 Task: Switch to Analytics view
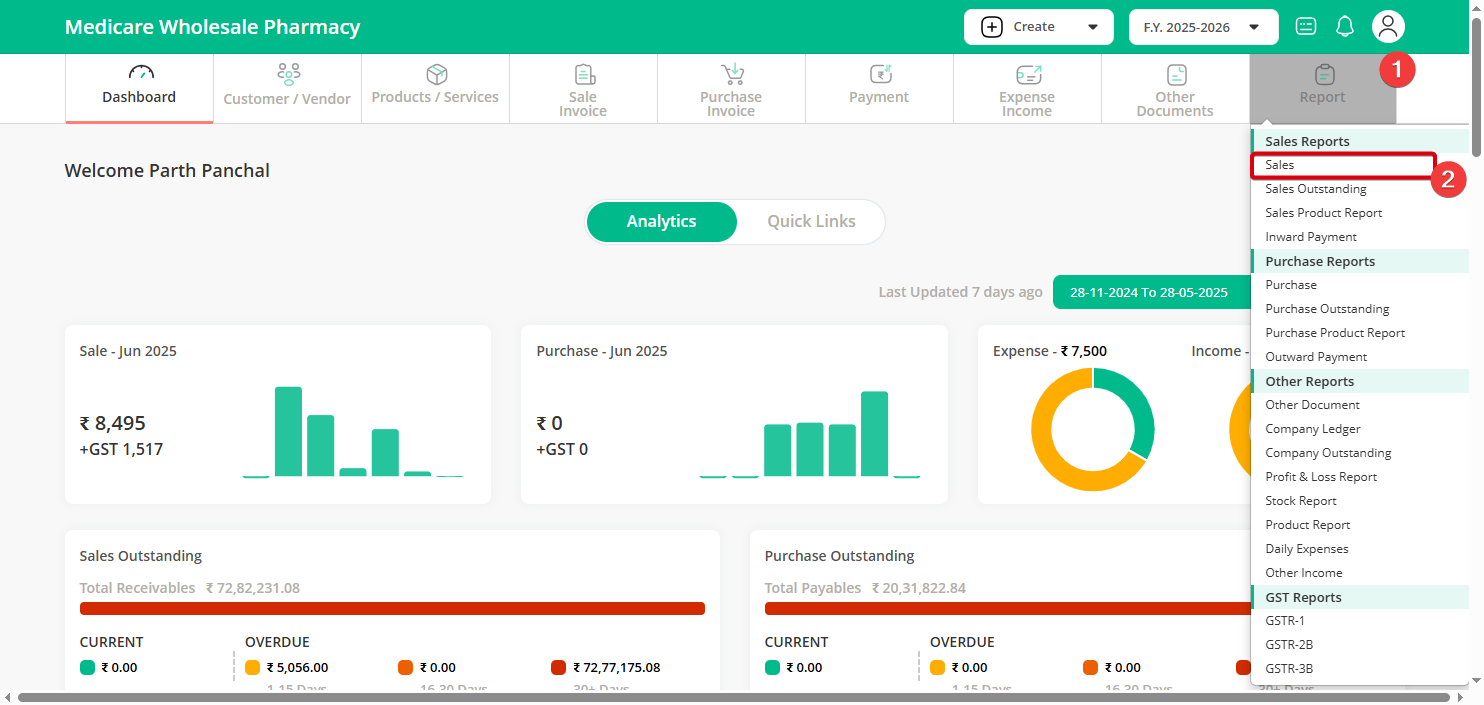[661, 222]
